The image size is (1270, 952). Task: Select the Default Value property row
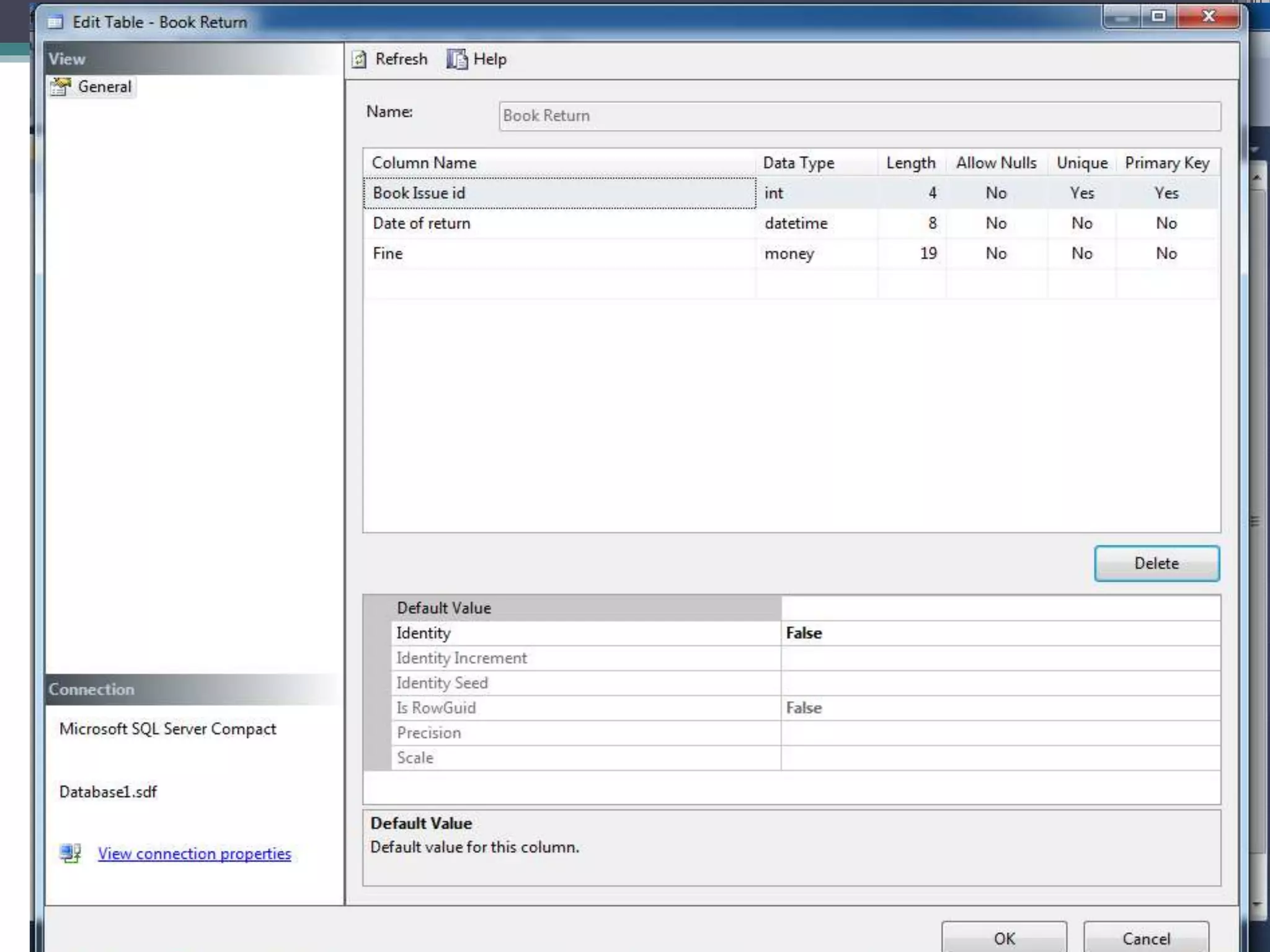tap(586, 608)
